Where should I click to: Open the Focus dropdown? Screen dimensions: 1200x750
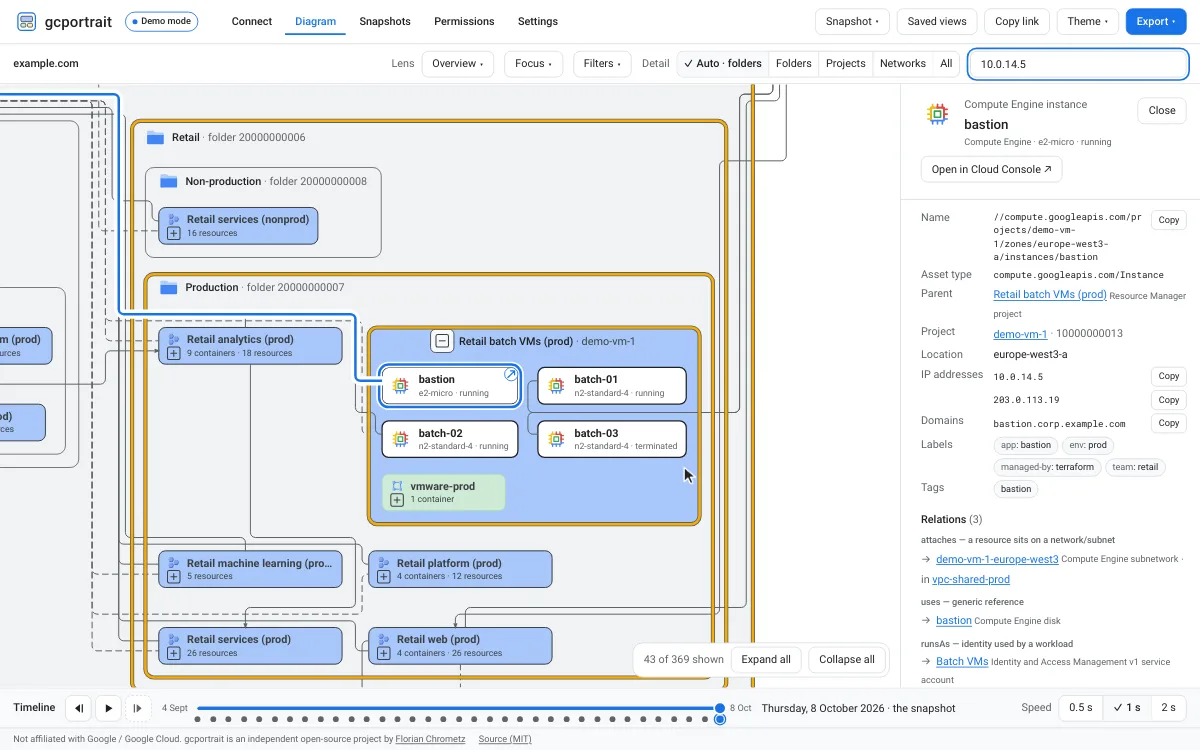click(x=533, y=63)
